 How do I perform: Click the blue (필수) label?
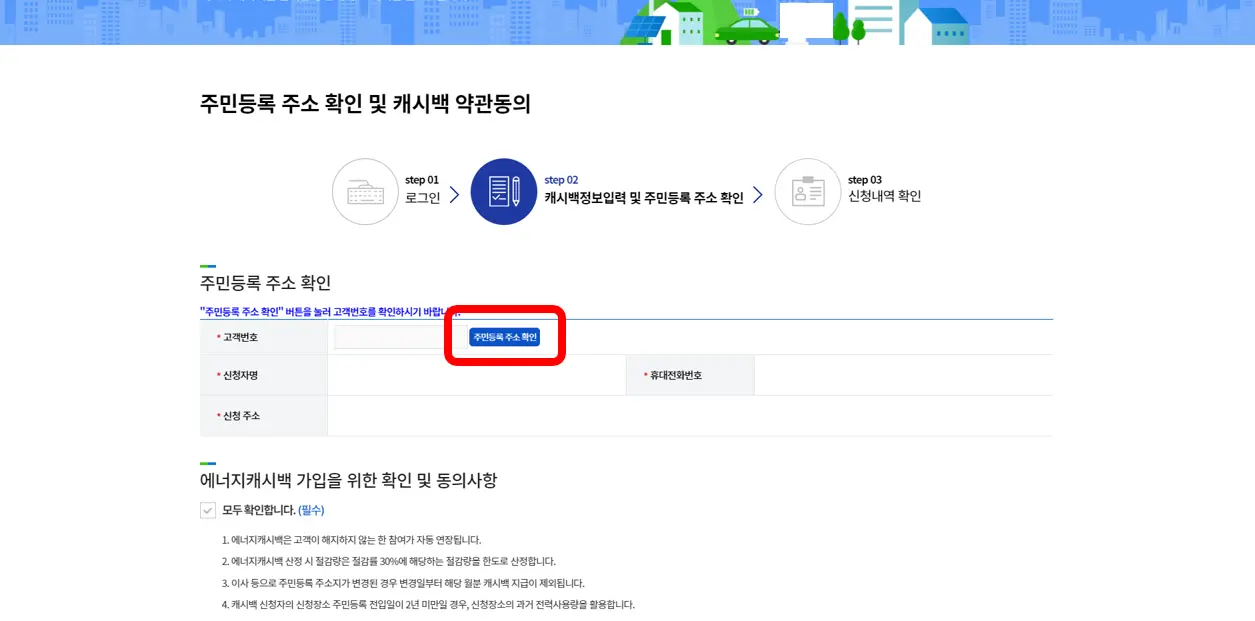[310, 510]
